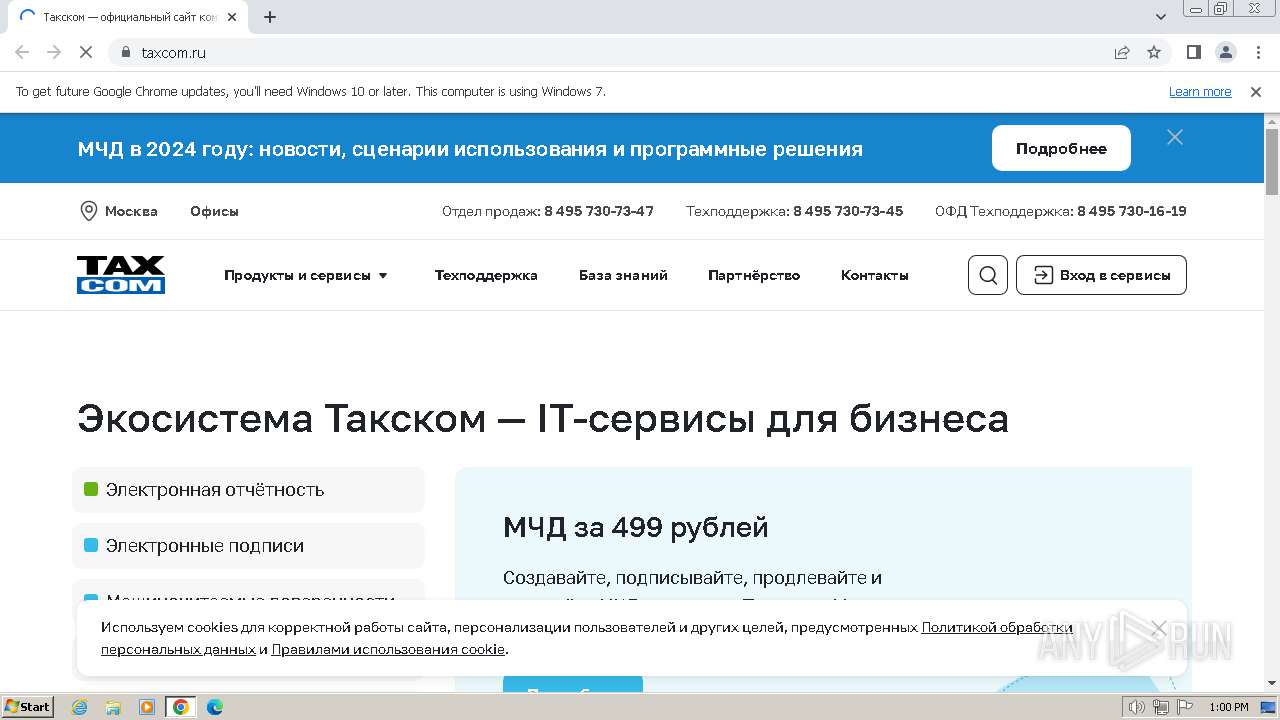
Task: Open the Chrome profile icon
Action: [x=1225, y=52]
